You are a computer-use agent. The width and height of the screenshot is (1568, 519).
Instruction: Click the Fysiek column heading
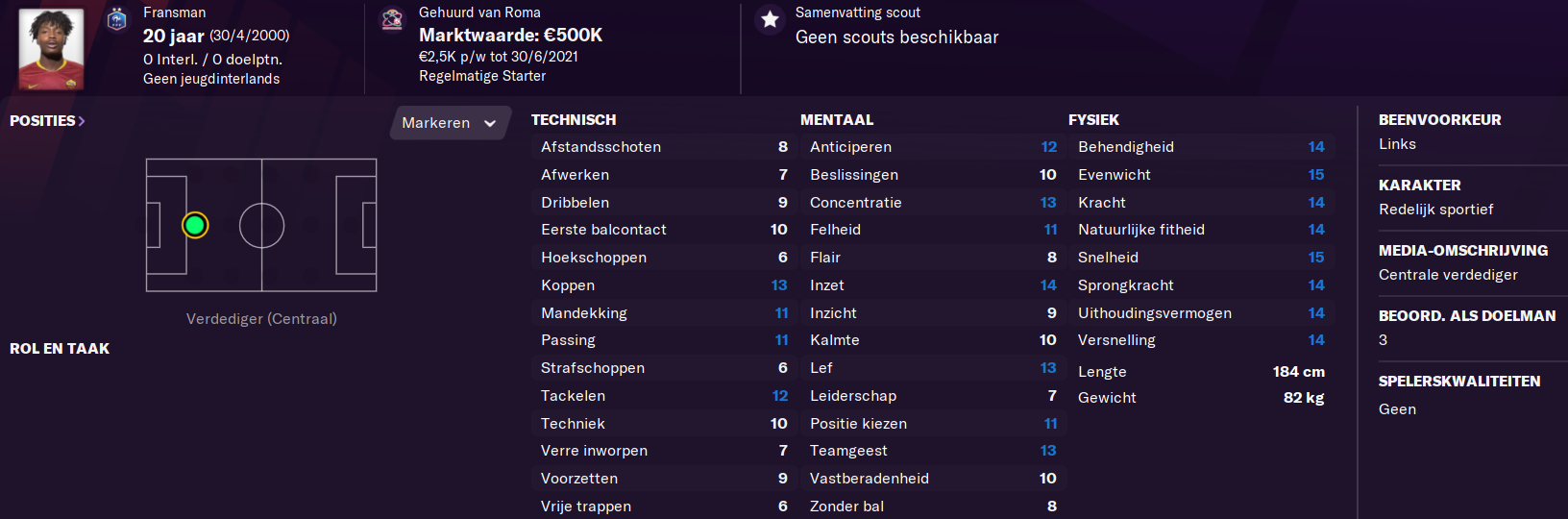pyautogui.click(x=1093, y=120)
